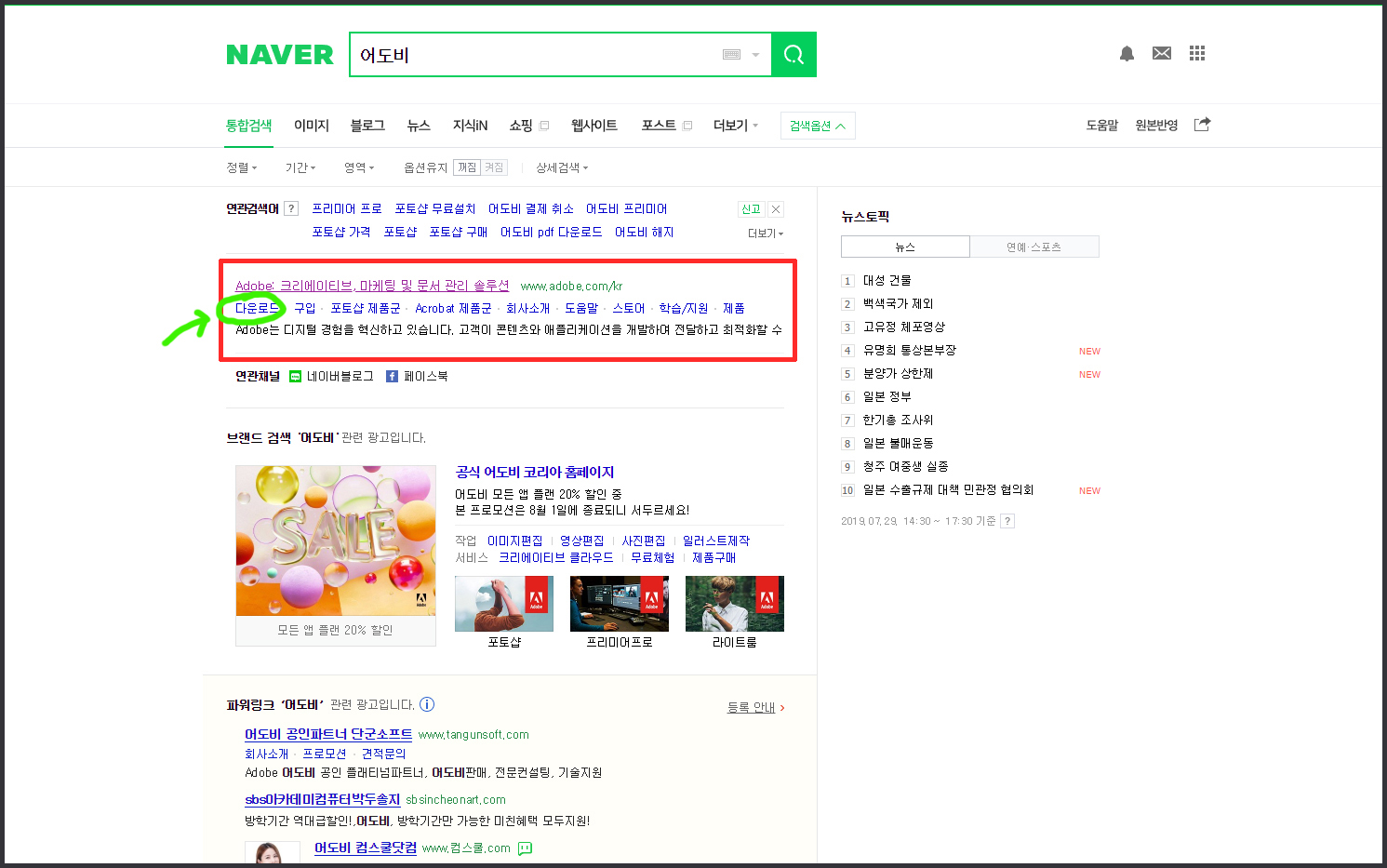Click related search 어도비 결제 취소
The width and height of the screenshot is (1387, 868).
click(x=531, y=208)
